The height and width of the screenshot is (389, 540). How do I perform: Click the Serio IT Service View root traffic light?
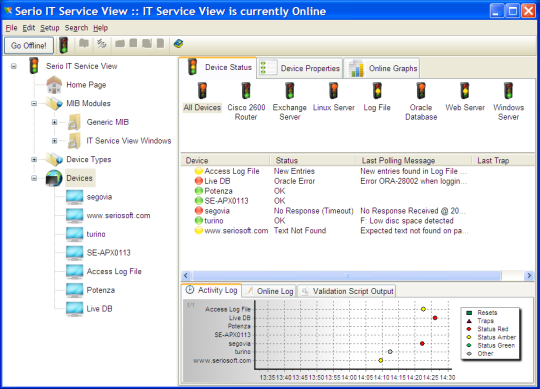(33, 66)
